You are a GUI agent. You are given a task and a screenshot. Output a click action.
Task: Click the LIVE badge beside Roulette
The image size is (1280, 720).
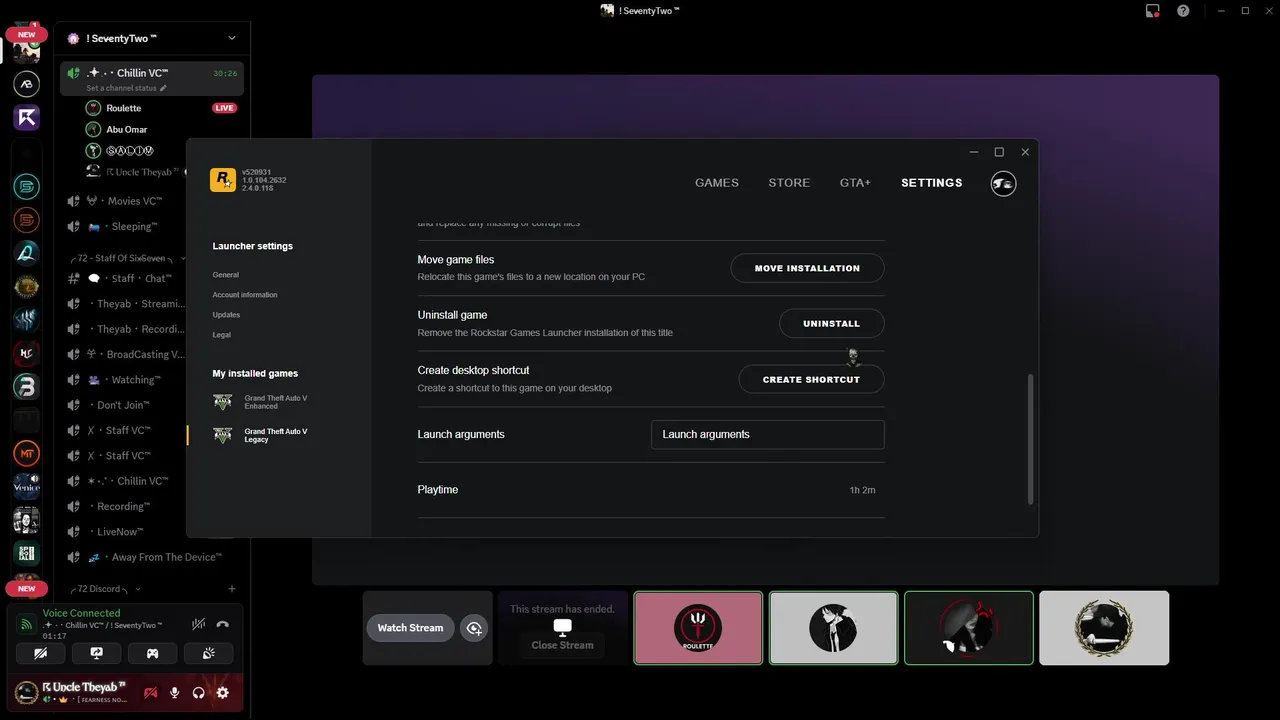click(224, 108)
